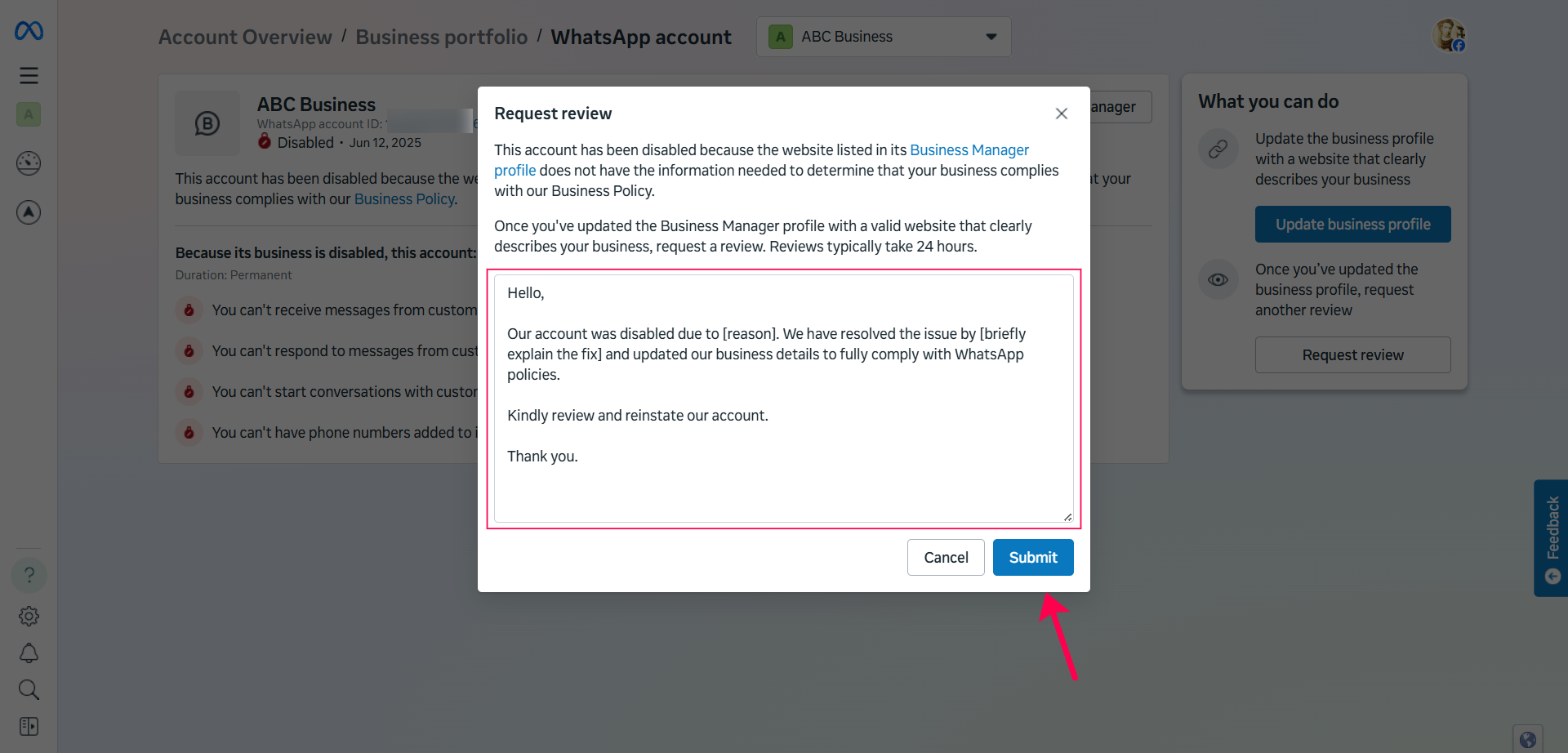Viewport: 1568px width, 753px height.
Task: Click Update business profile
Action: [x=1352, y=224]
